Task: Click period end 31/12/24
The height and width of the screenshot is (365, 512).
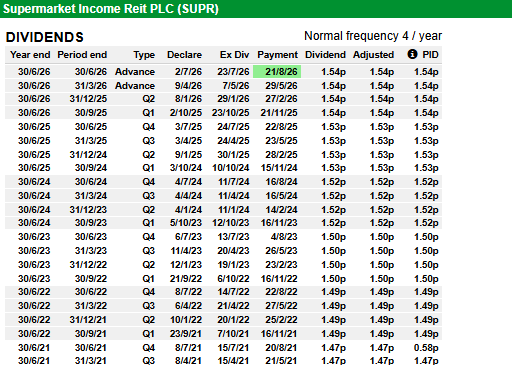Action: pos(88,155)
